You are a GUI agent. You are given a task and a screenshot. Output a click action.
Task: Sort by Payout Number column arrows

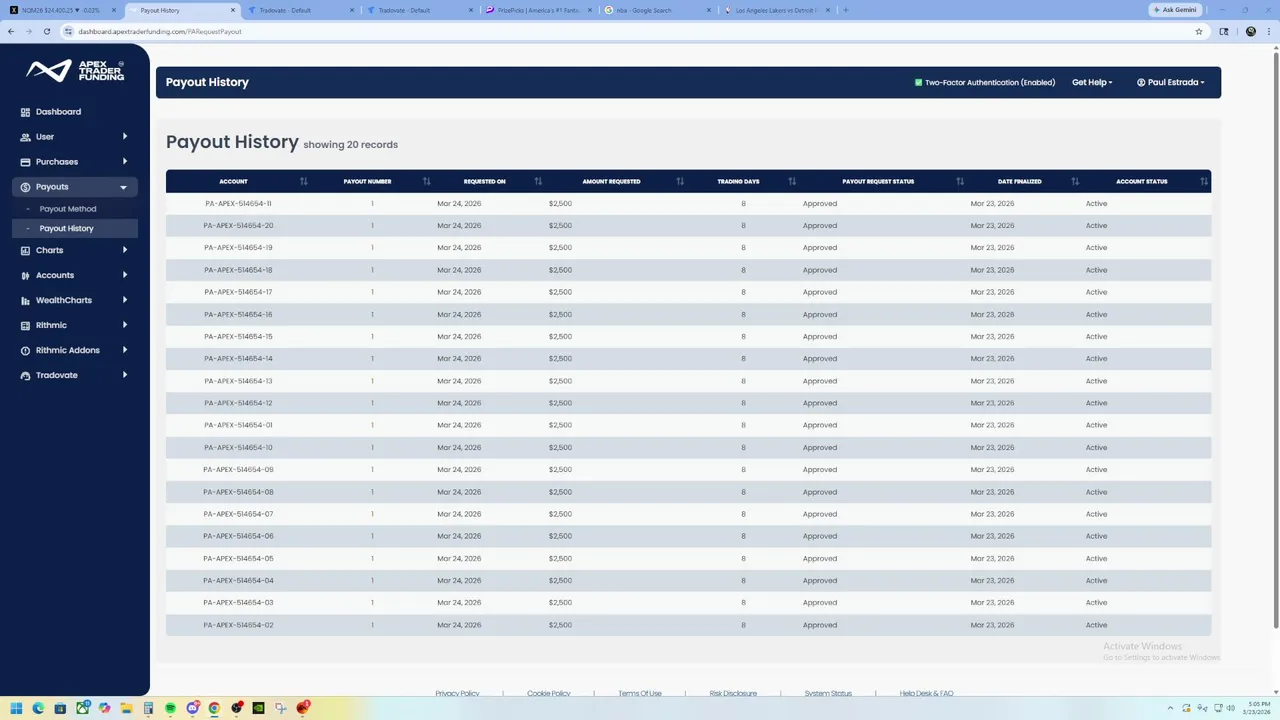[426, 181]
